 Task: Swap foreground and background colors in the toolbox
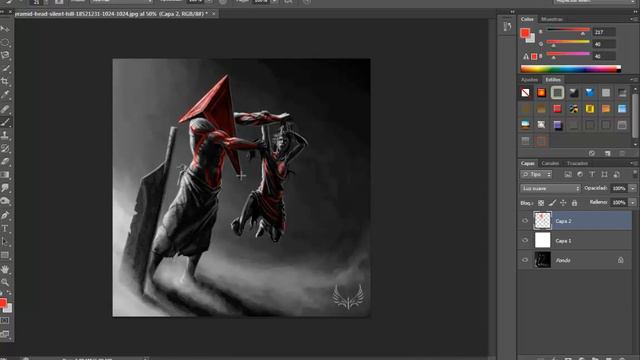point(9,293)
